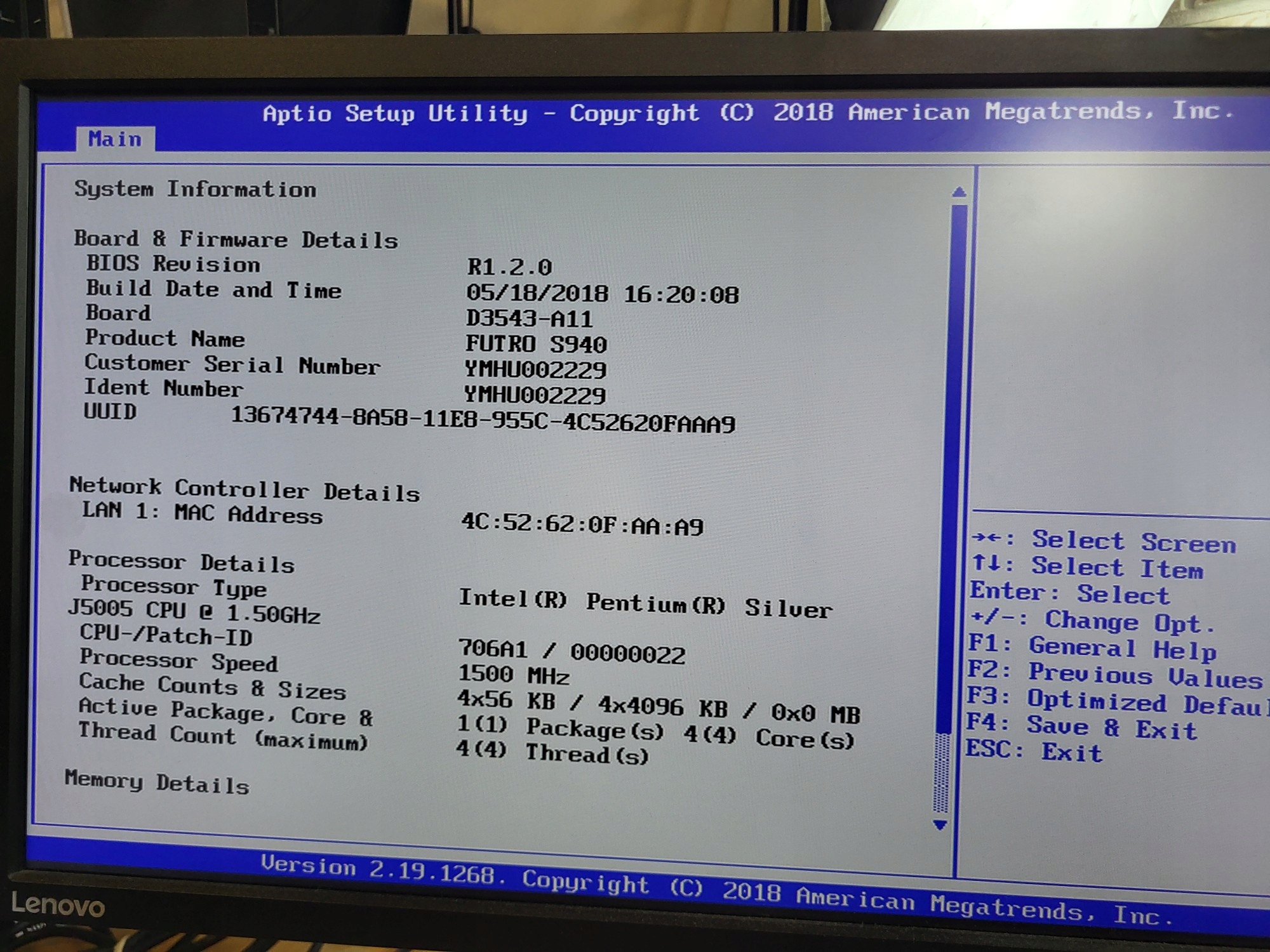This screenshot has height=952, width=1270.
Task: Click the scroll up arrow
Action: pos(959,192)
